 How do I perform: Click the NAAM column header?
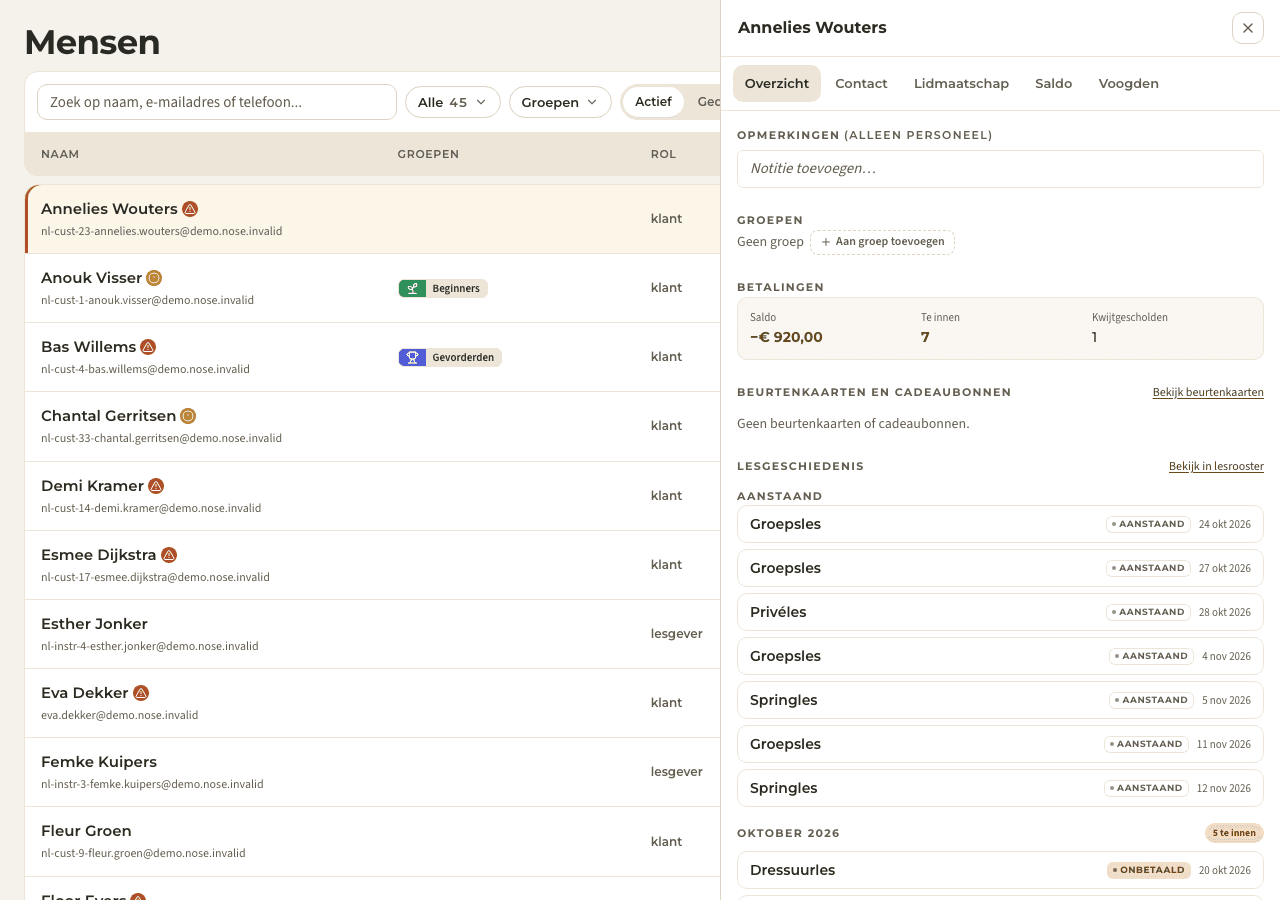(x=60, y=154)
